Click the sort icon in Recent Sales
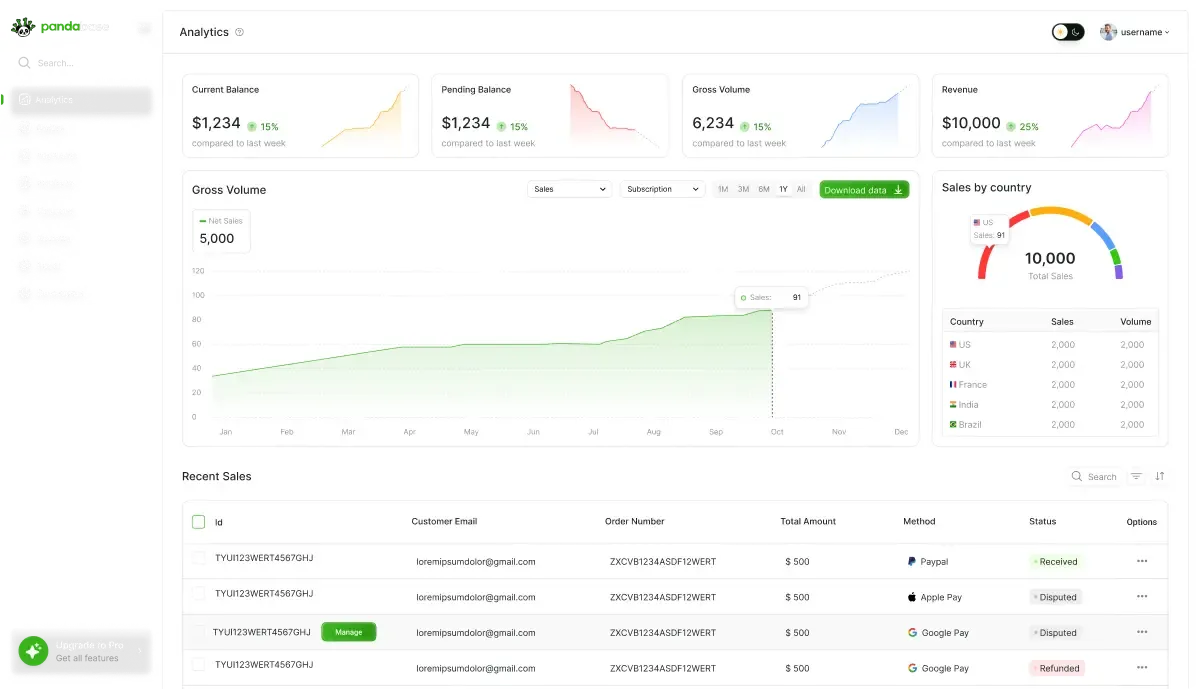 click(1160, 477)
